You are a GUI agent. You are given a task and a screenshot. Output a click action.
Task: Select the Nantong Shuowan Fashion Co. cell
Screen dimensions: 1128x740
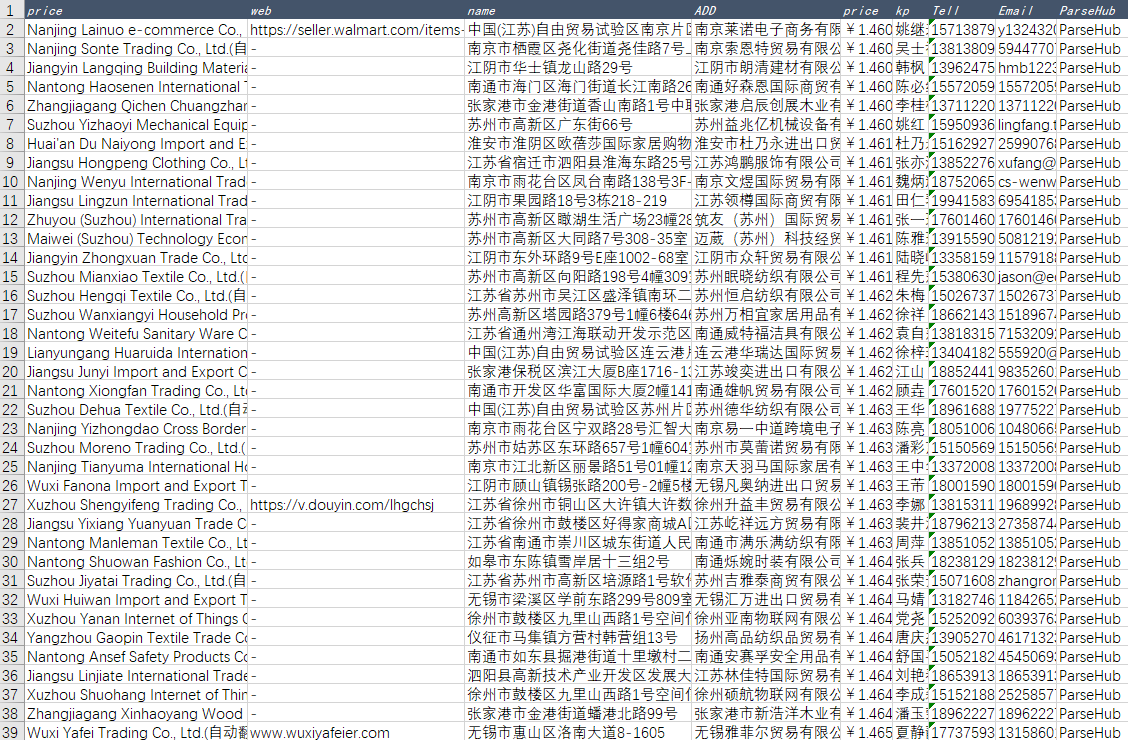(136, 561)
